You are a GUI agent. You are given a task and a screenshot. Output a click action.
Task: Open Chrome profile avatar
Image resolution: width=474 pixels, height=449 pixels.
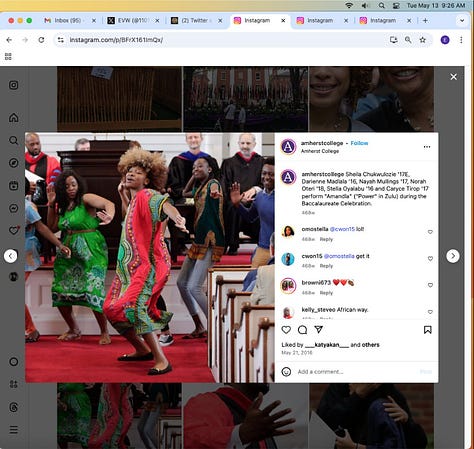tap(445, 40)
